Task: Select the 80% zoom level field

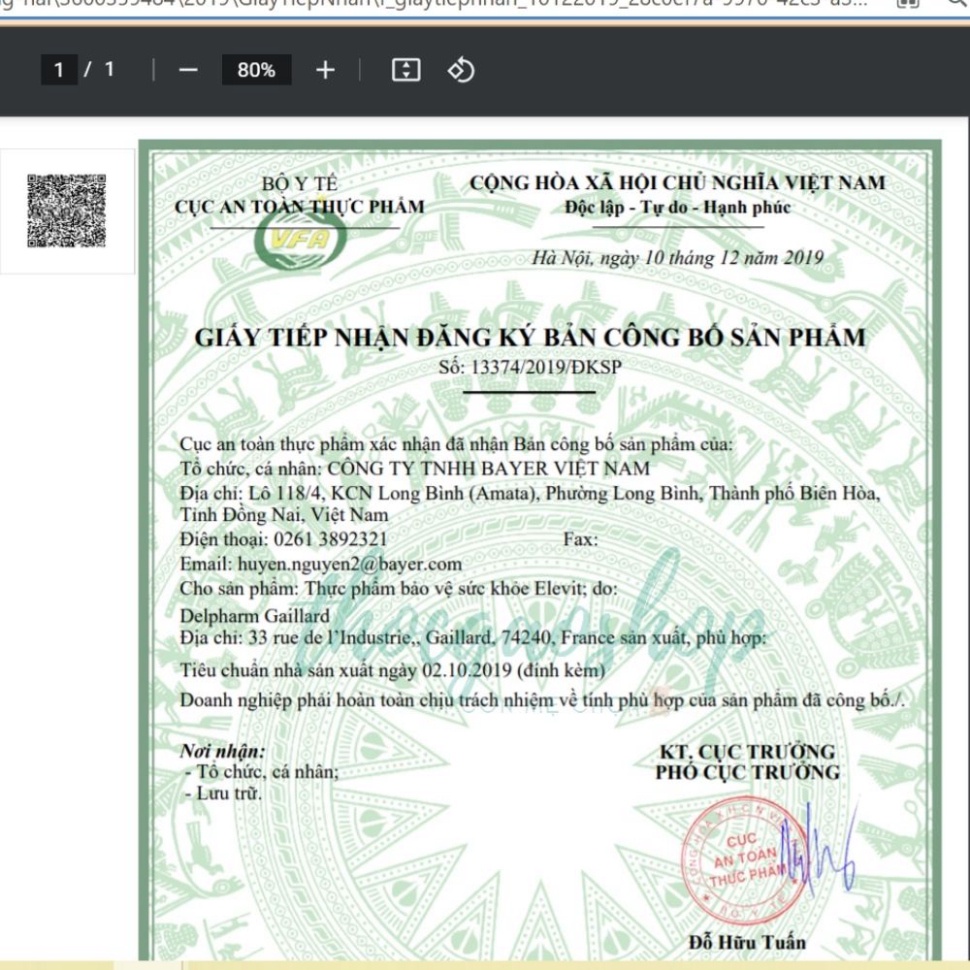Action: tap(256, 70)
